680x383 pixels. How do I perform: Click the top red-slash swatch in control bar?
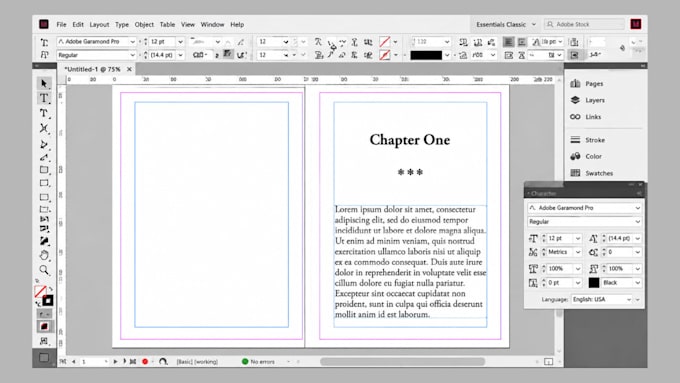(385, 42)
